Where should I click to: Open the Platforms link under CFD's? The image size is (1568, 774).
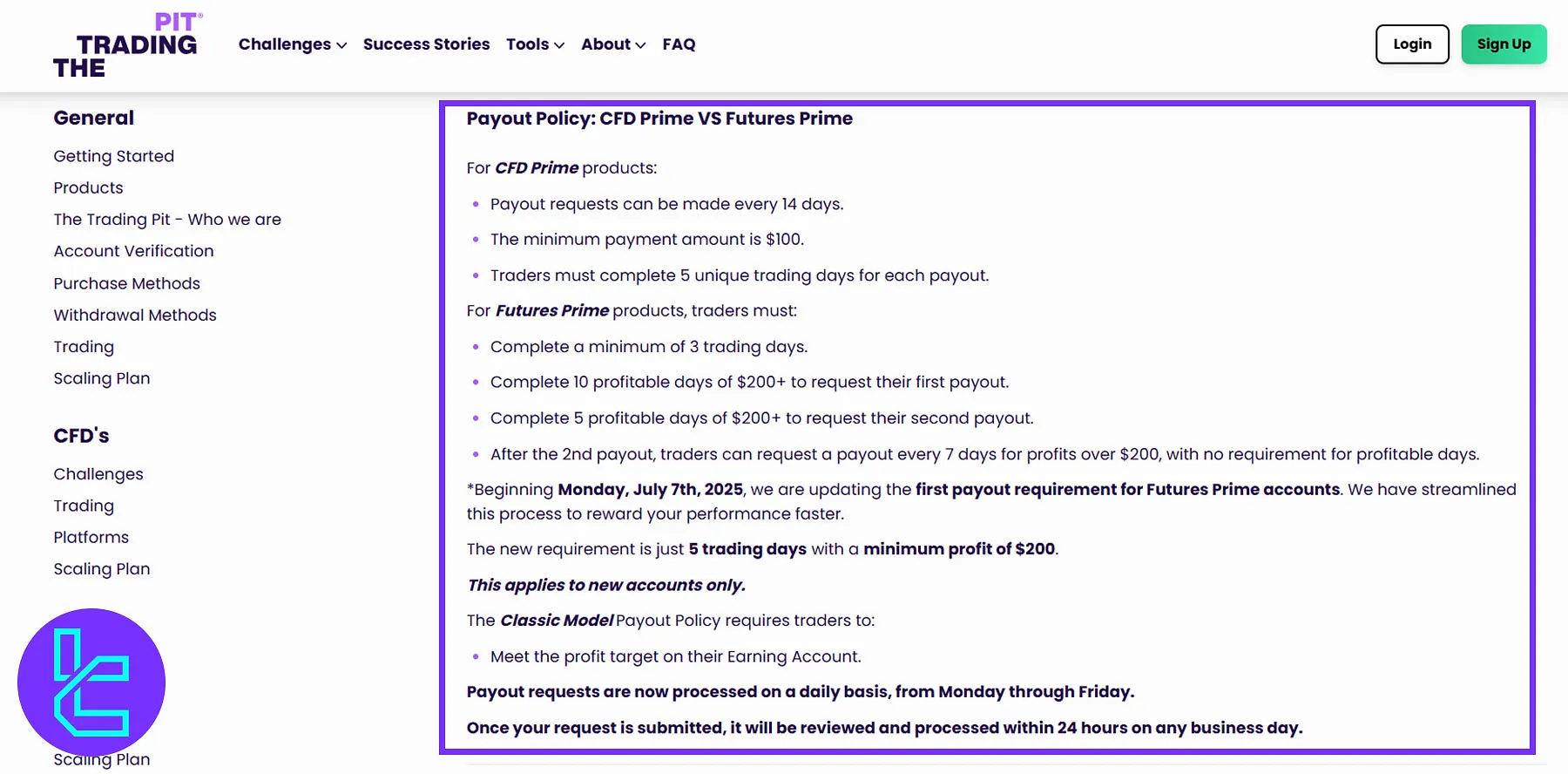point(91,537)
